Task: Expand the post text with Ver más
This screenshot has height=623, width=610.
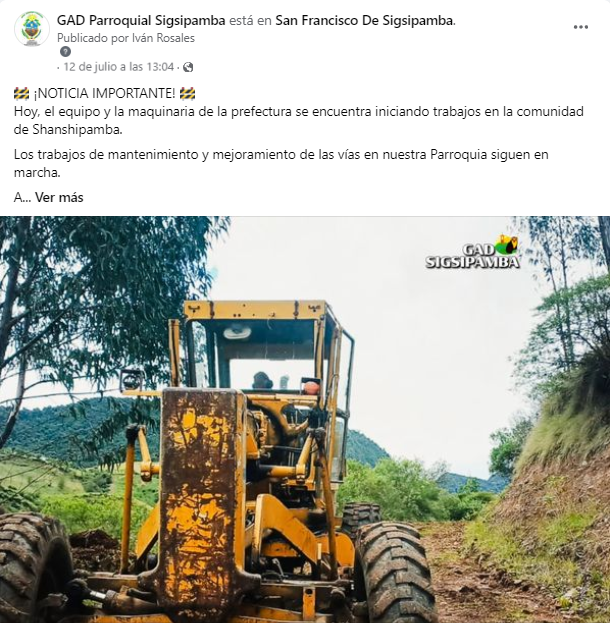Action: pos(59,197)
